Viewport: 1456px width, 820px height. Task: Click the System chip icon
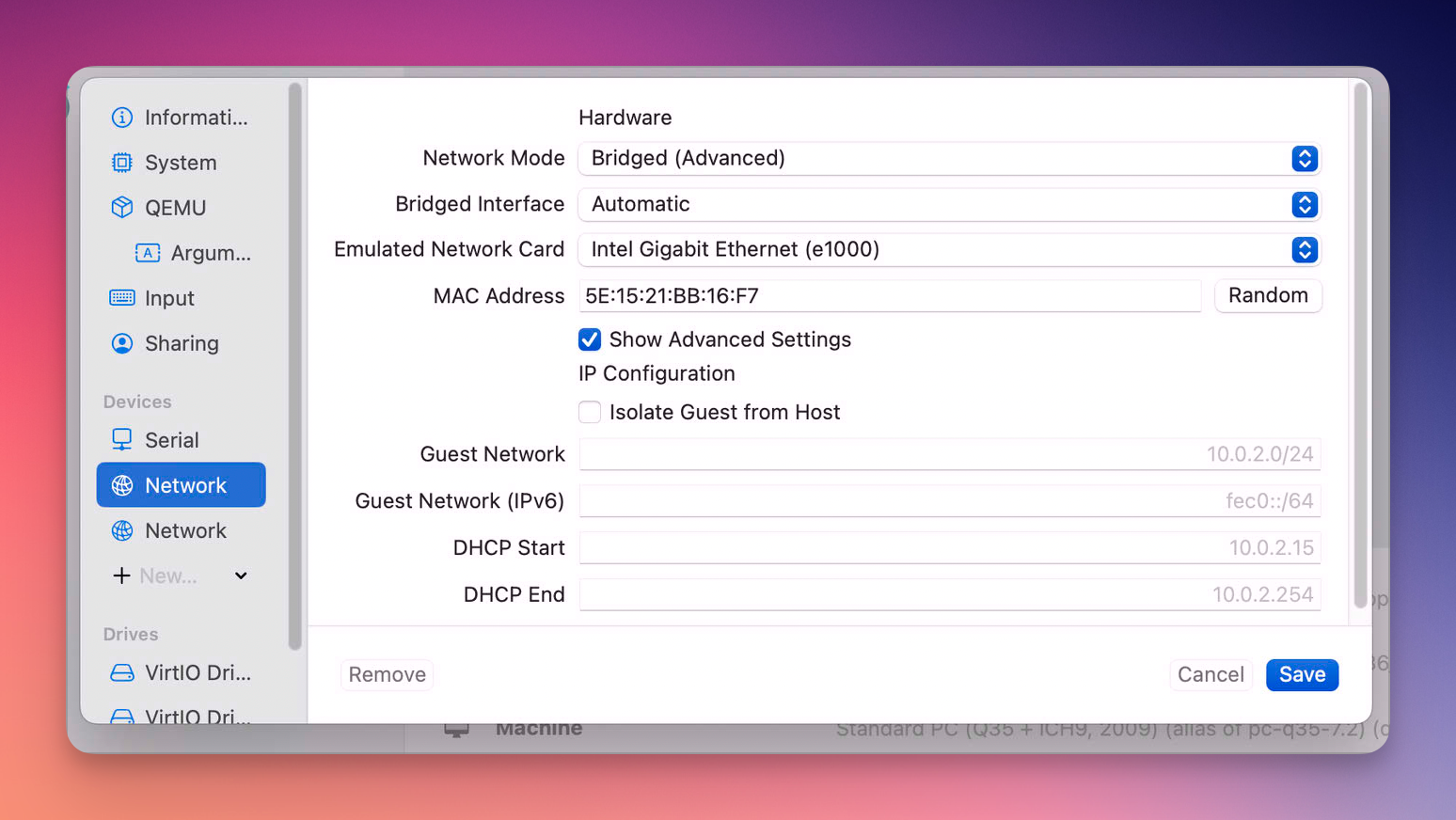(x=122, y=163)
